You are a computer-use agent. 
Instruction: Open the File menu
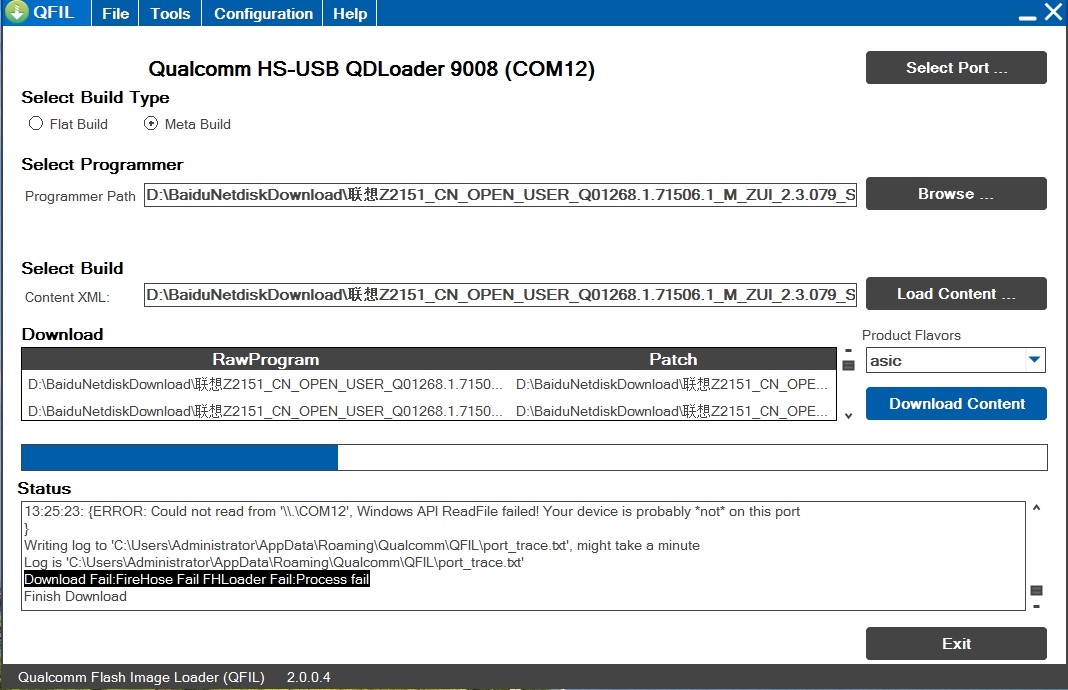pyautogui.click(x=115, y=13)
